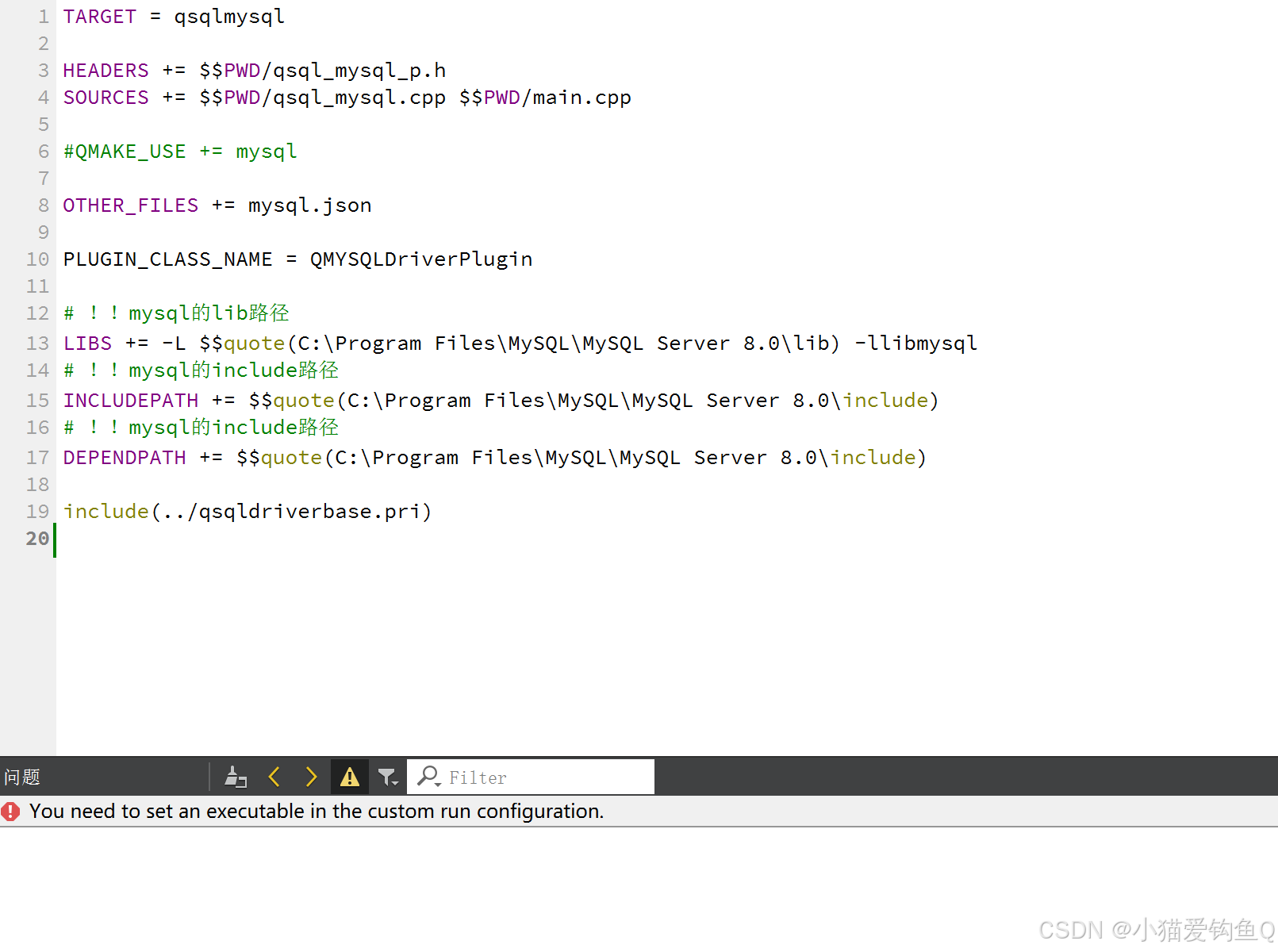
Task: Toggle display of warnings via highlighted triangle
Action: [x=349, y=777]
